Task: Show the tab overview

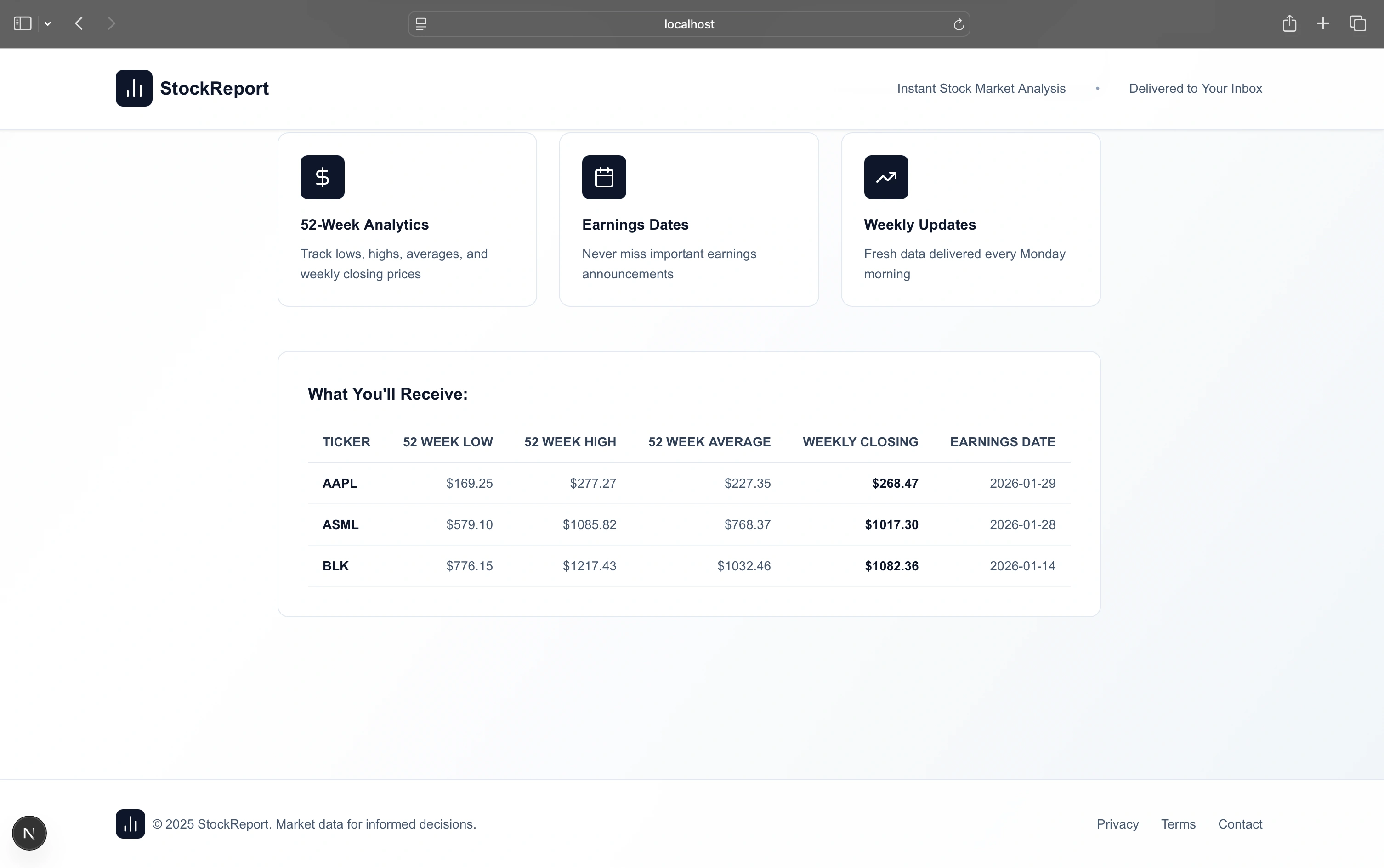Action: (x=1358, y=23)
